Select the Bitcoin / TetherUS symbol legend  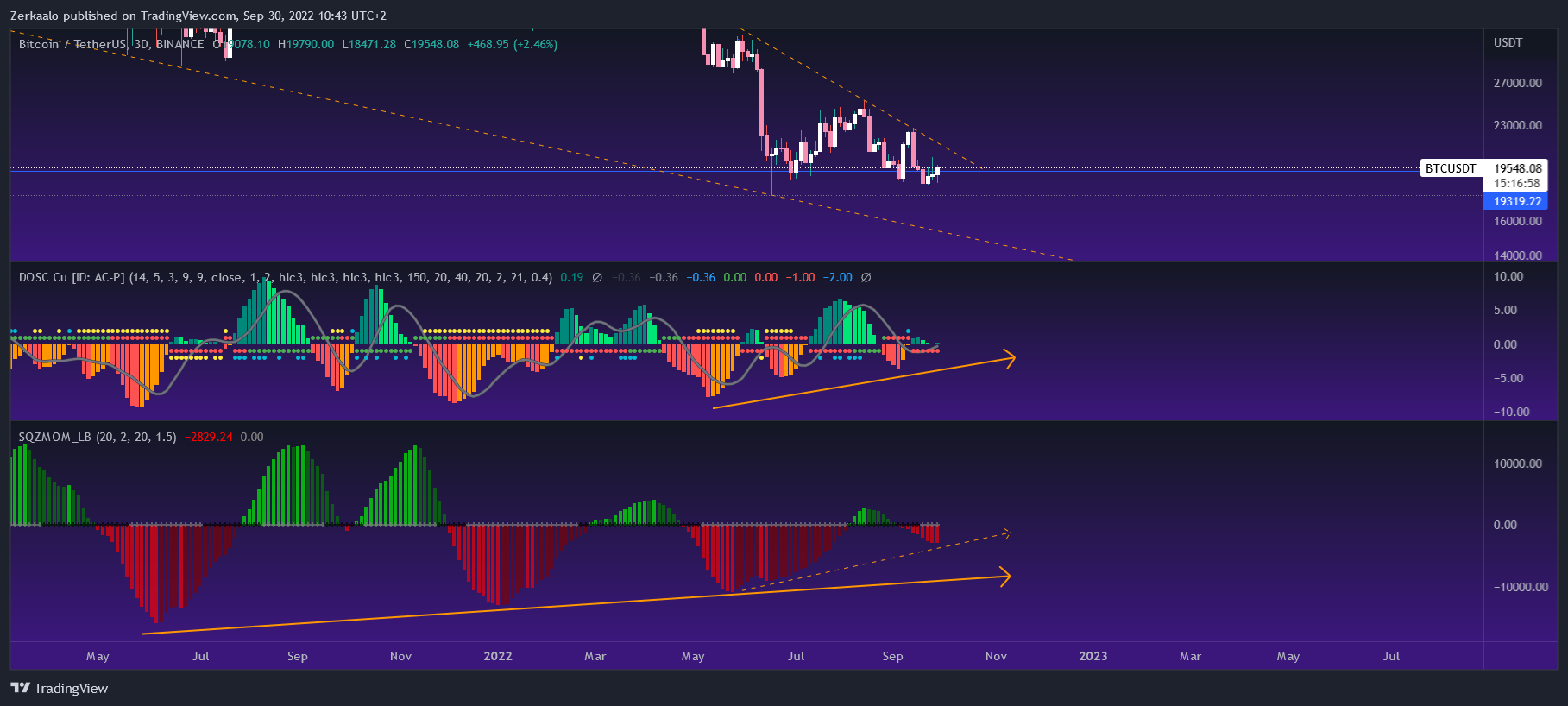pos(111,44)
